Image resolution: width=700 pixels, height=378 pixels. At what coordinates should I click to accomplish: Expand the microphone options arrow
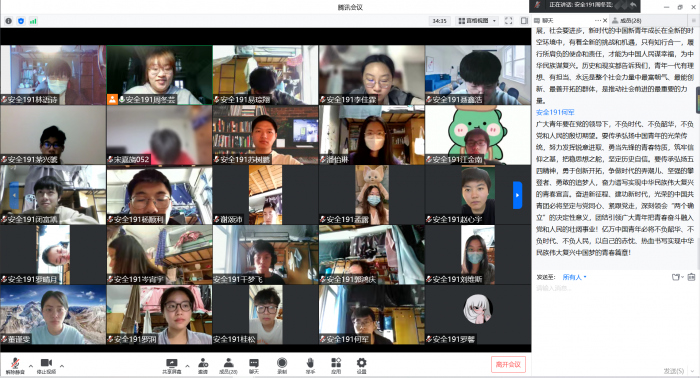click(x=31, y=366)
